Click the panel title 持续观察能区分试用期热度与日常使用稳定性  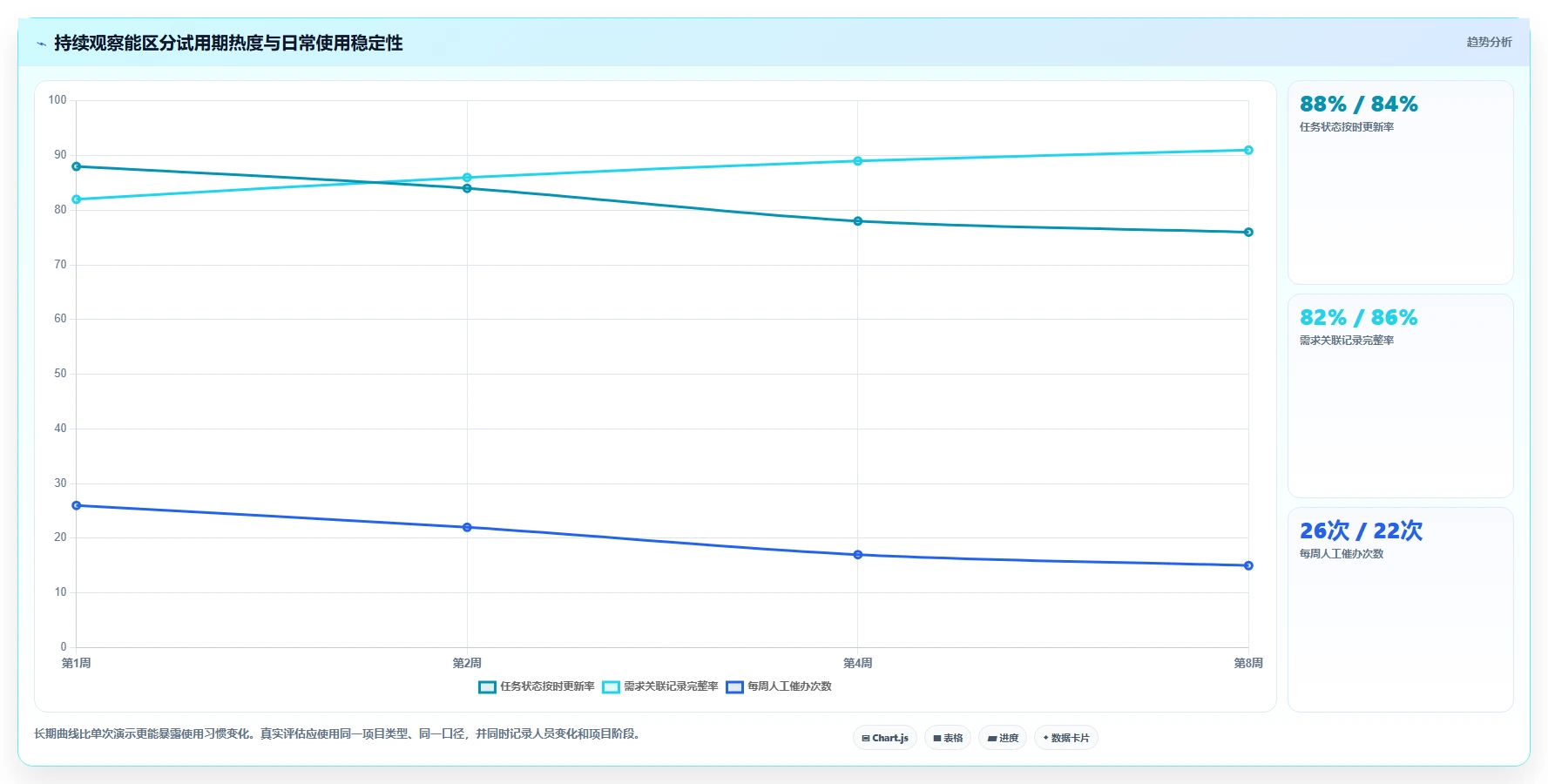coord(228,44)
